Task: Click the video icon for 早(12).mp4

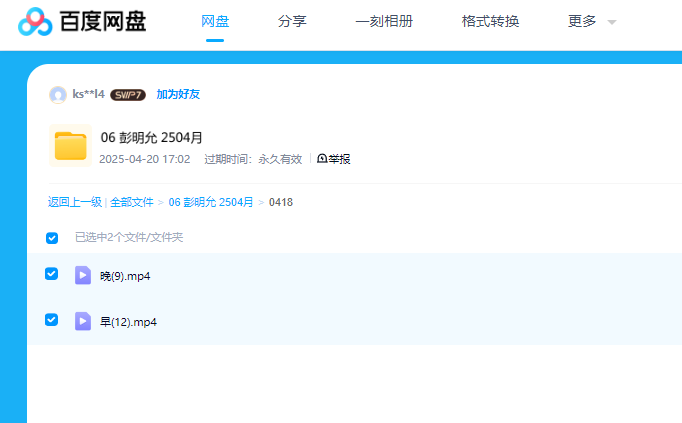Action: click(x=83, y=321)
